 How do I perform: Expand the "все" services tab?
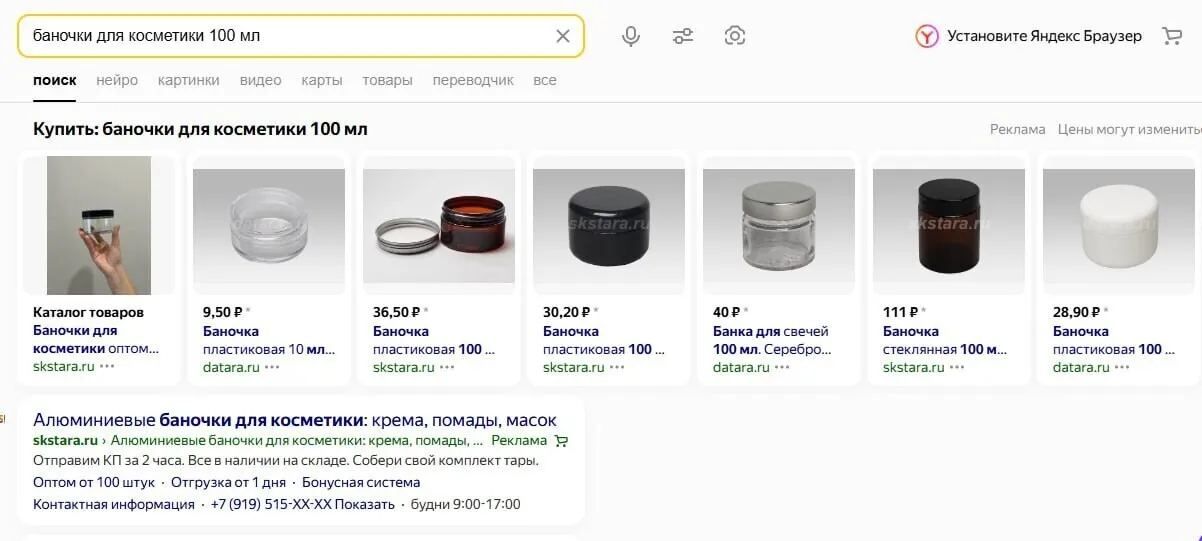tap(545, 80)
